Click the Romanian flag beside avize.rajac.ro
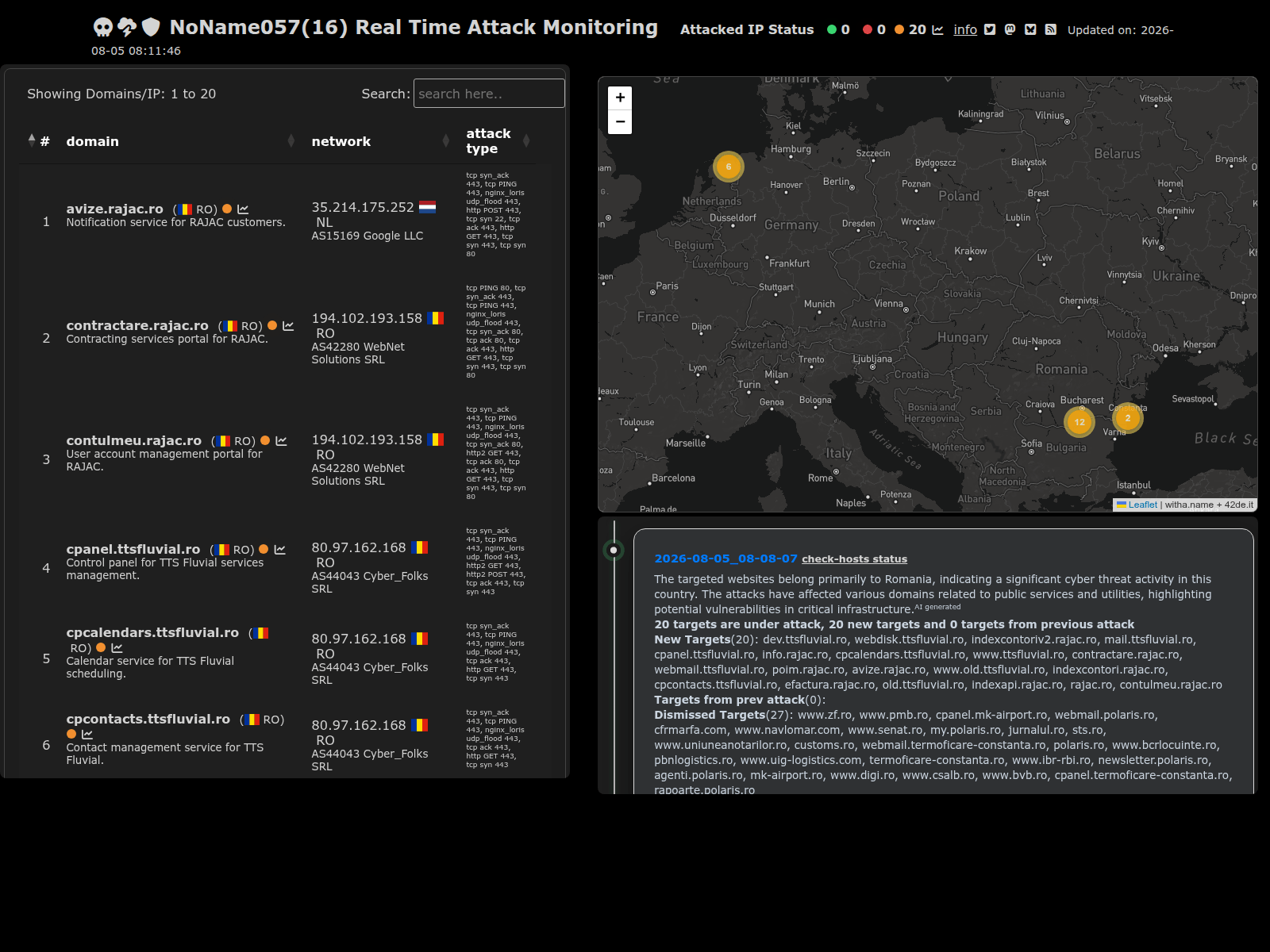This screenshot has width=1270, height=952. [185, 209]
